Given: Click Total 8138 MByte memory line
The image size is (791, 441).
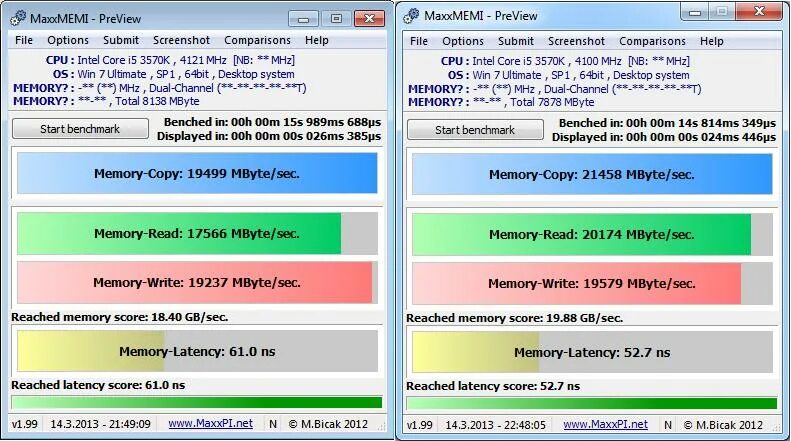Looking at the screenshot, I should click(106, 101).
